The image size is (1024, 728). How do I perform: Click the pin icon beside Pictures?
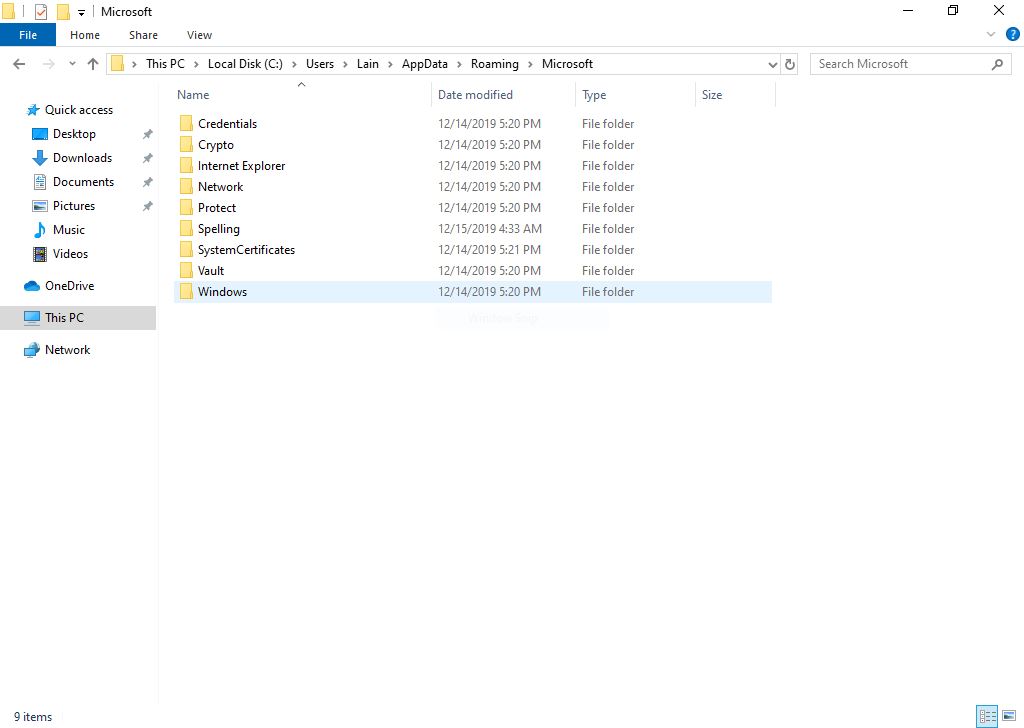(x=148, y=206)
